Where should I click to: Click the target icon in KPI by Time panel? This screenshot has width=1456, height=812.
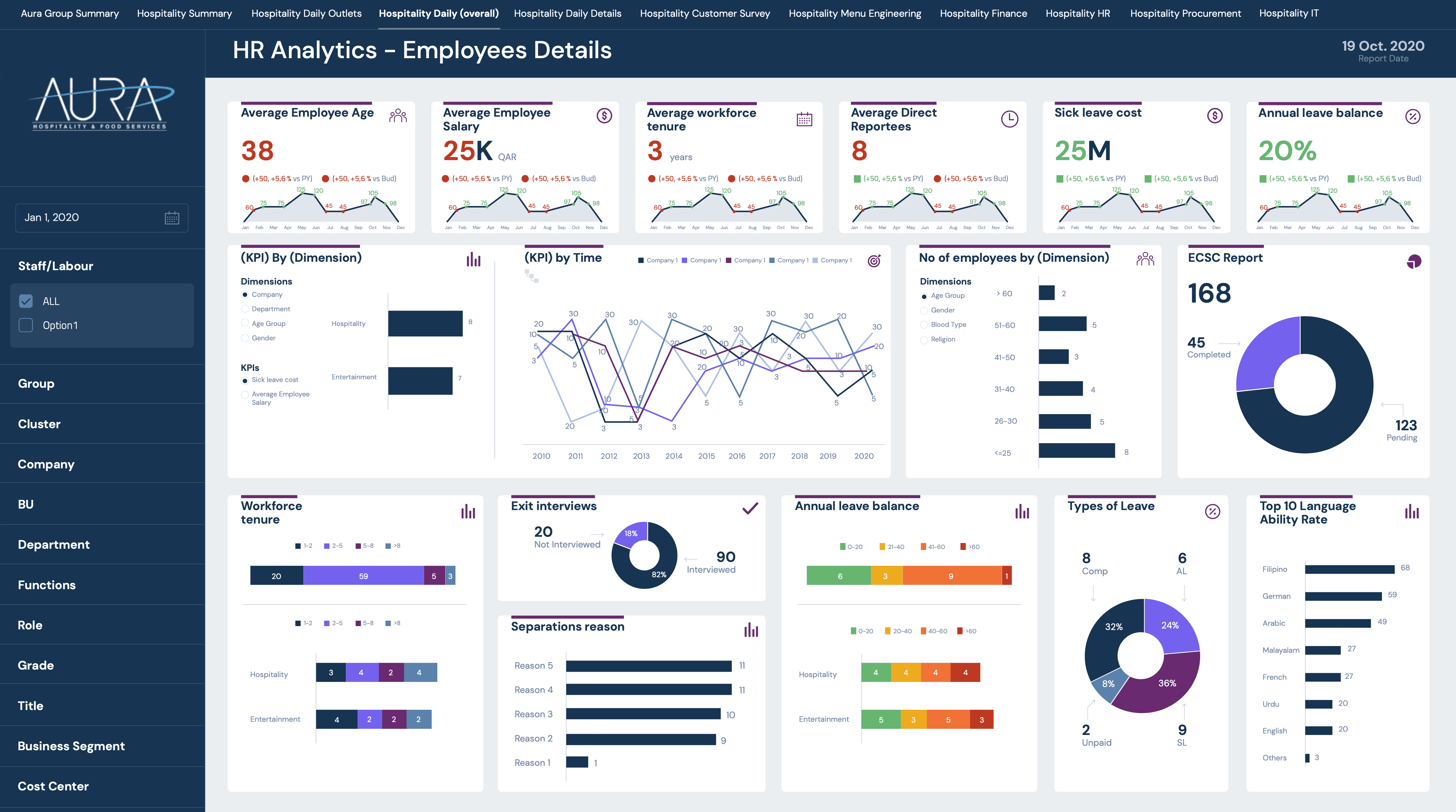coord(873,261)
